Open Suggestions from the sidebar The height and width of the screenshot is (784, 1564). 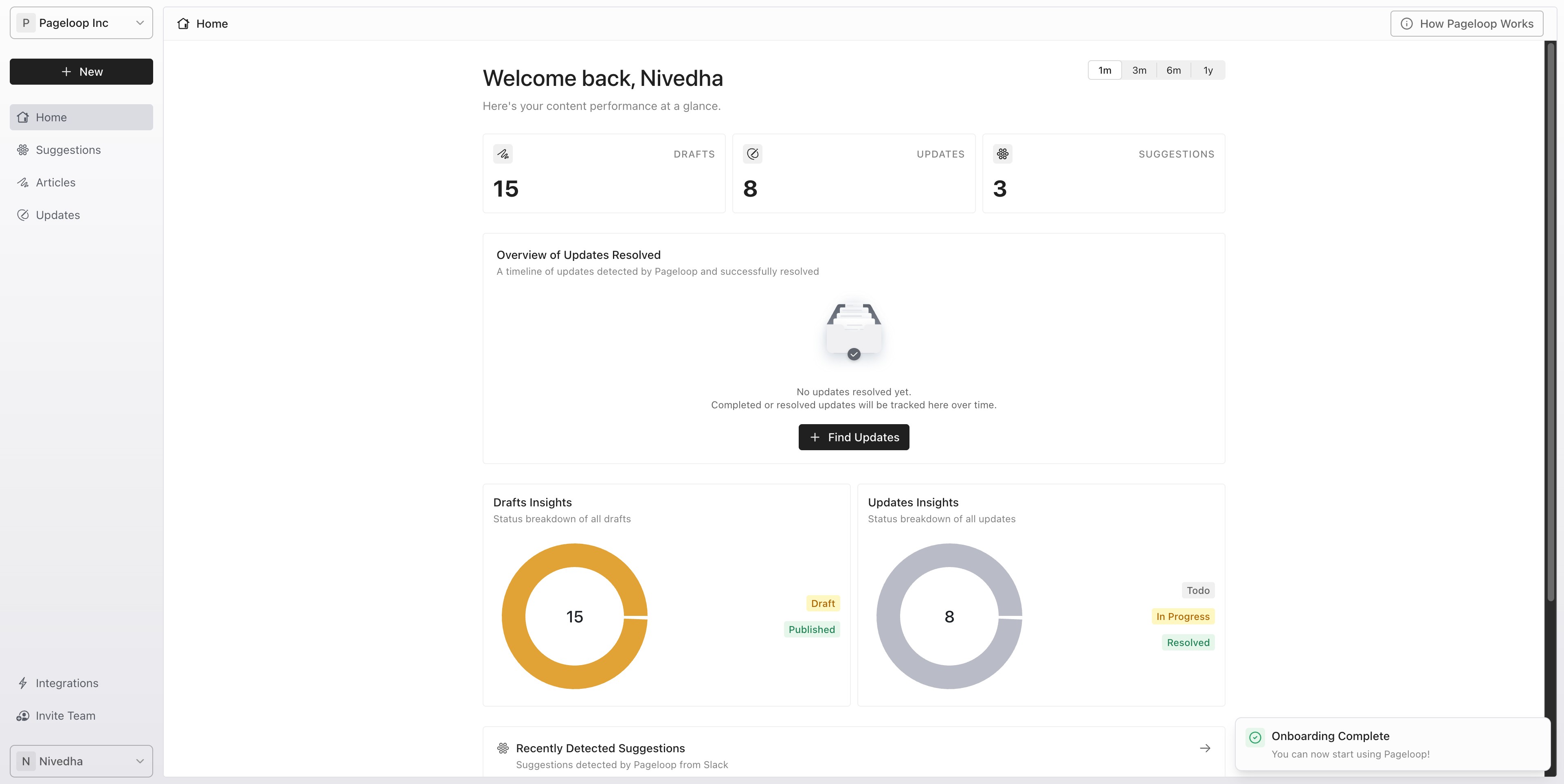pos(81,150)
